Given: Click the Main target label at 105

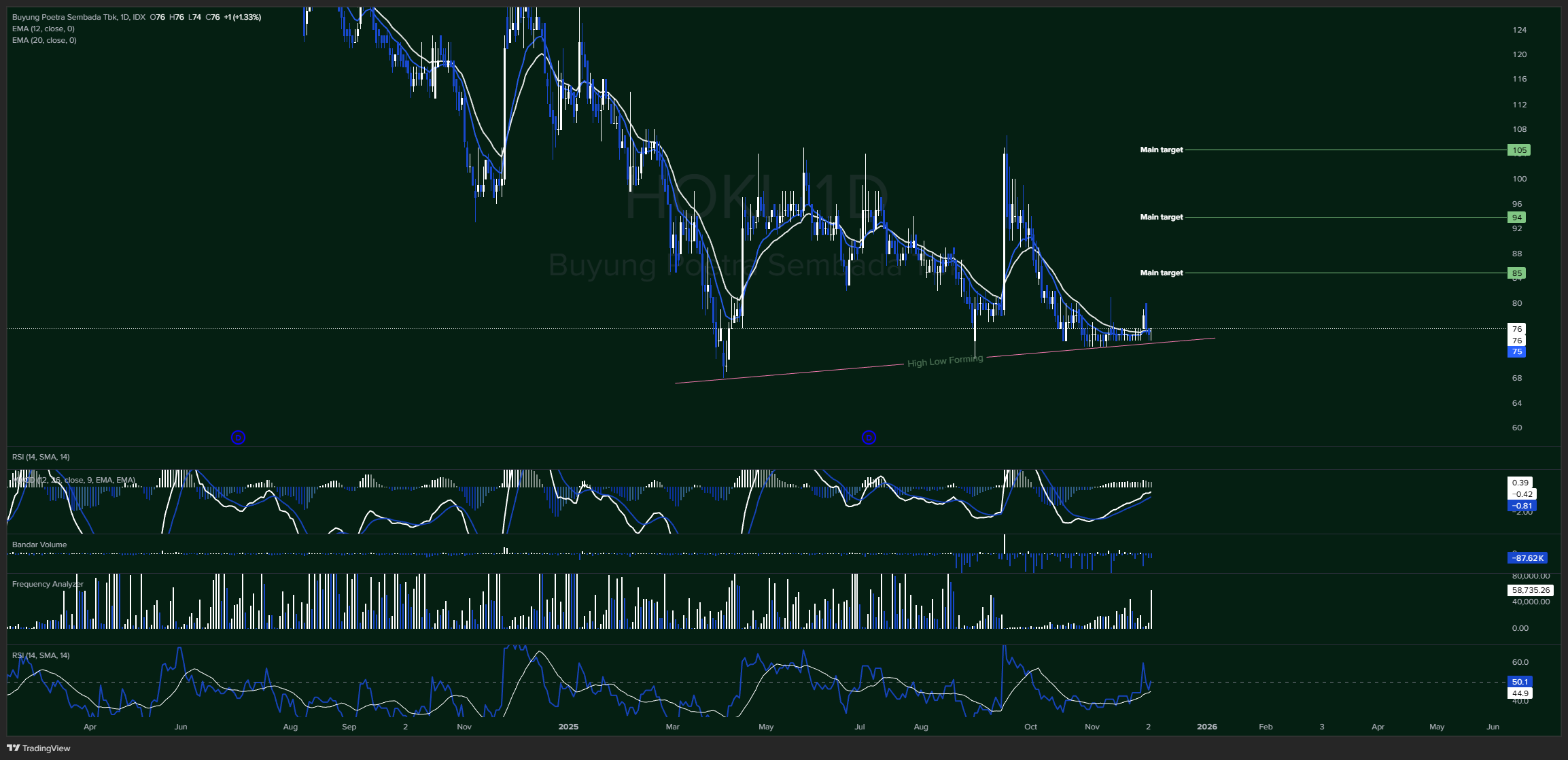Looking at the screenshot, I should click(1161, 150).
